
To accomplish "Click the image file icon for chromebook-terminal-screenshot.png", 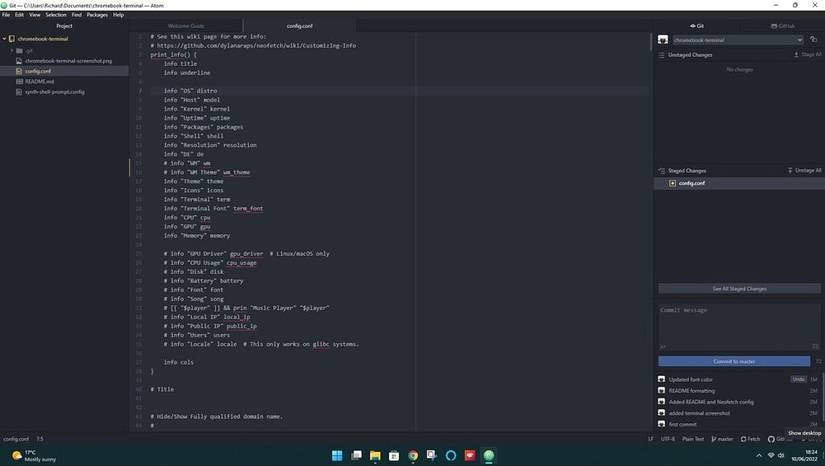I will (x=19, y=60).
